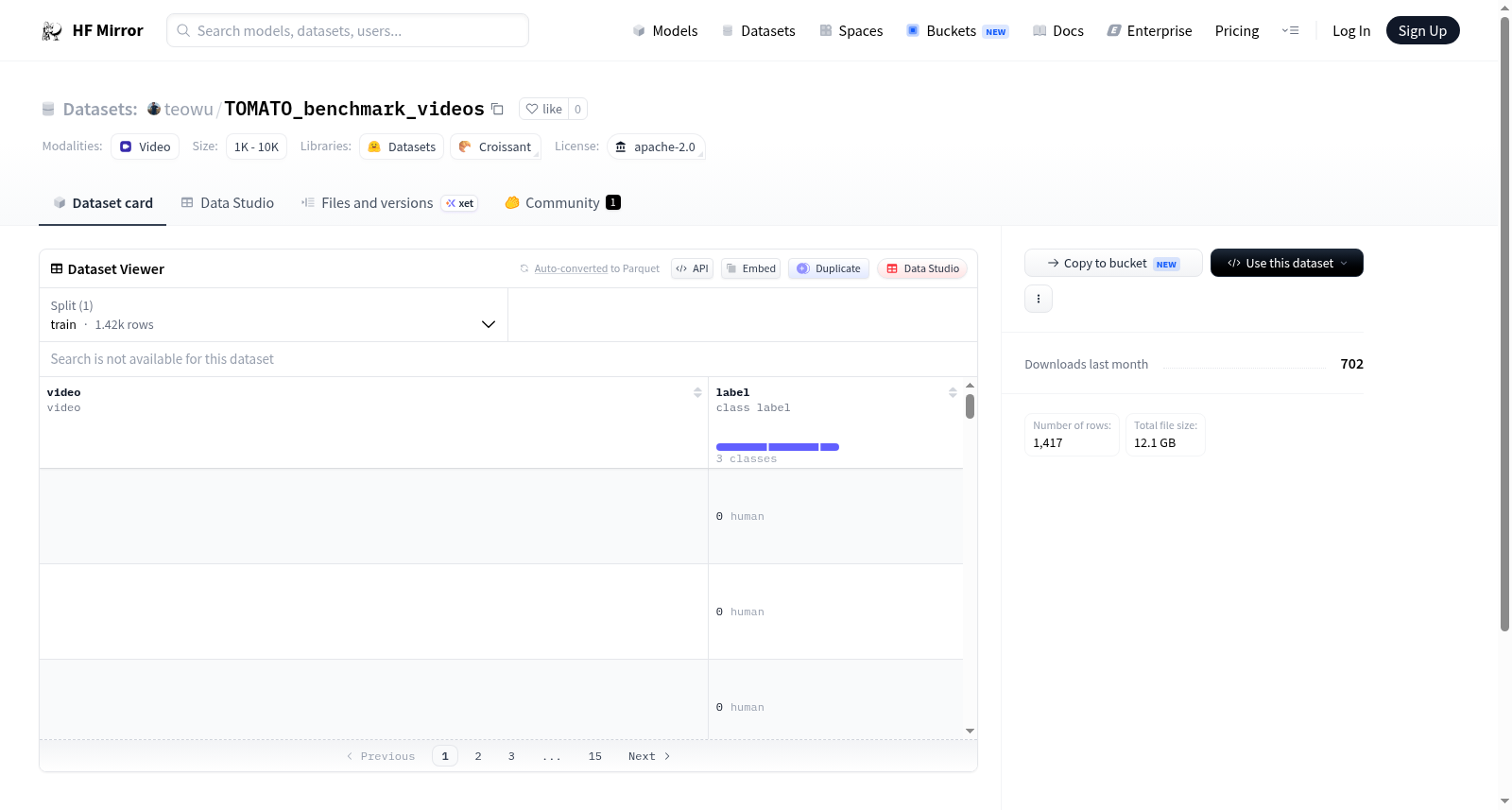Open the Pricing page link

(1237, 30)
